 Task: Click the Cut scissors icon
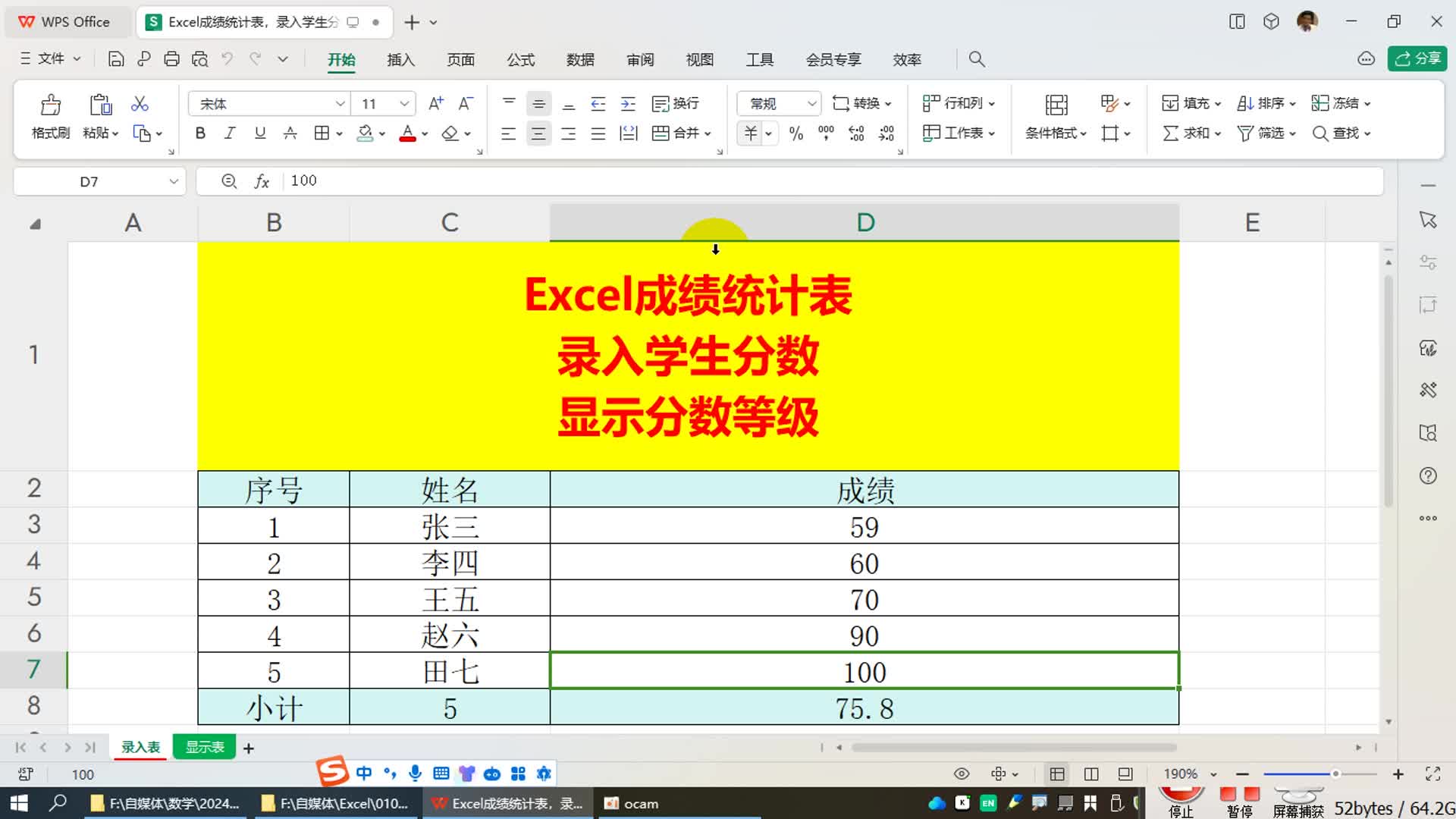point(140,104)
